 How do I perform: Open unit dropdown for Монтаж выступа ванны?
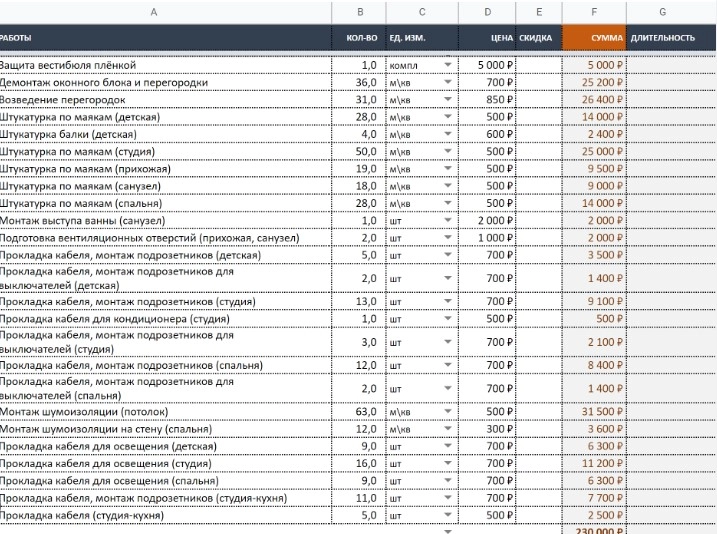448,220
